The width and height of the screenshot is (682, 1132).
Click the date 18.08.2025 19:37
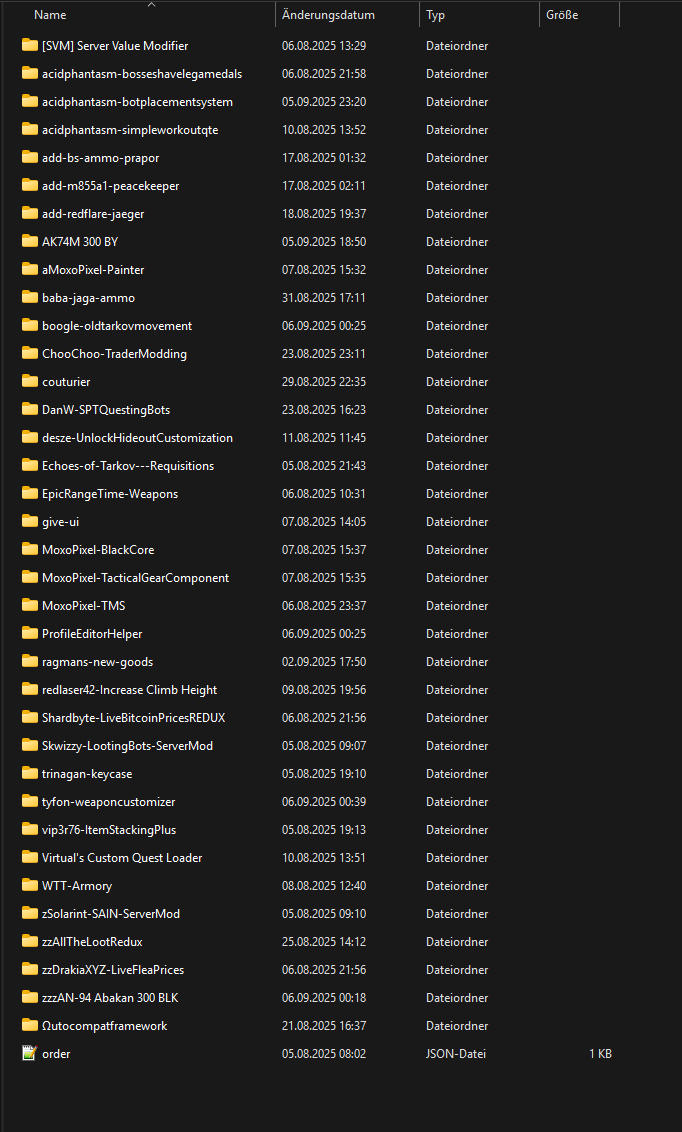pos(324,214)
